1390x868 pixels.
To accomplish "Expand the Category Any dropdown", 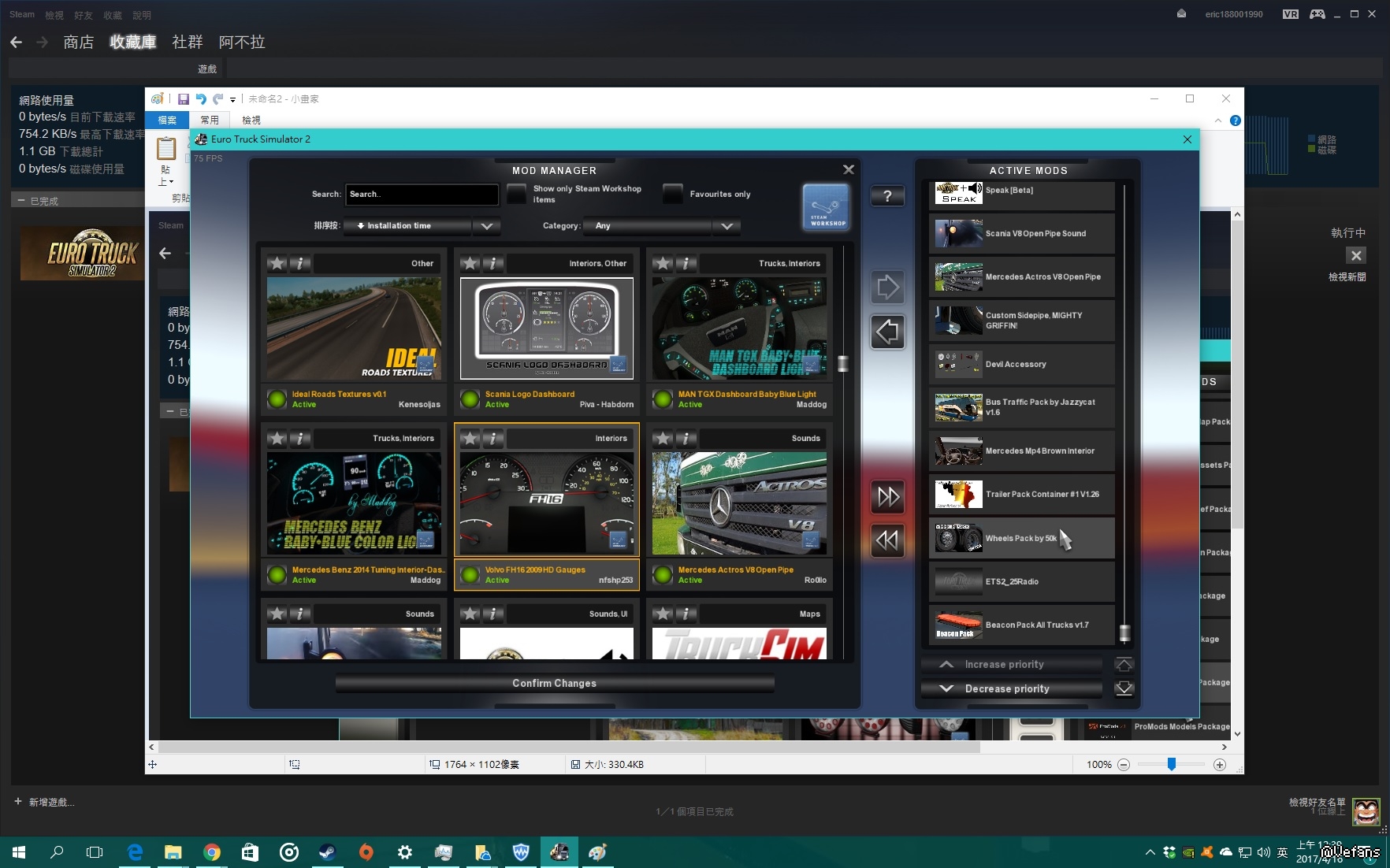I will [x=726, y=226].
